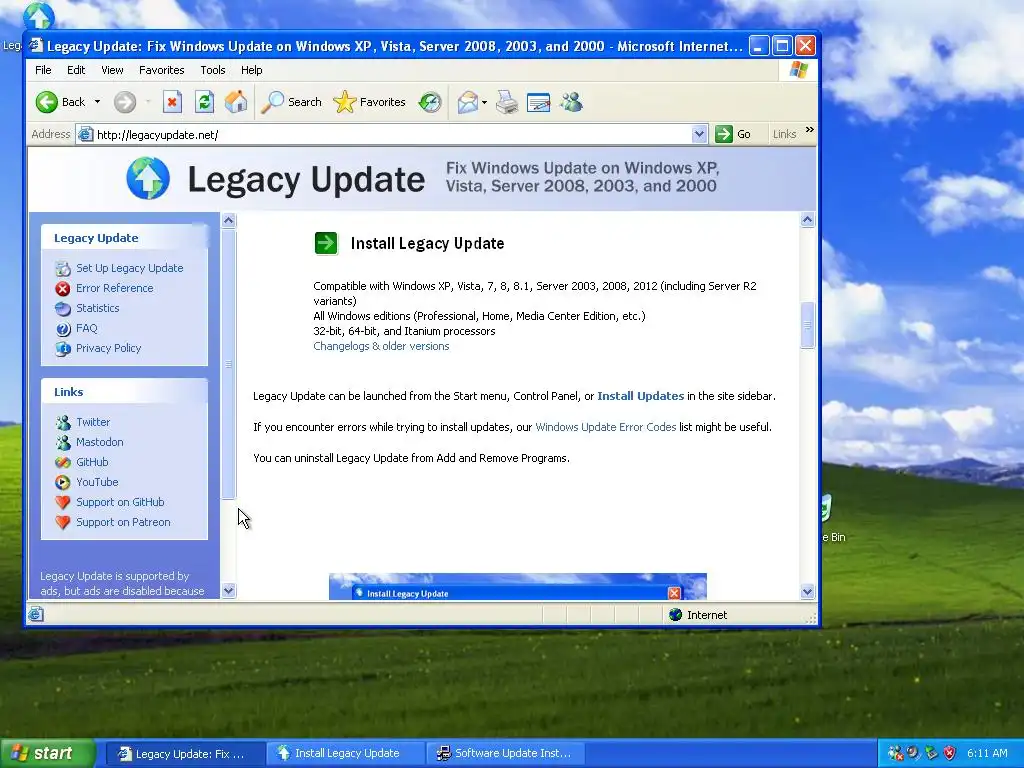Viewport: 1024px width, 768px height.
Task: Open the GitHub sidebar link
Action: point(92,462)
